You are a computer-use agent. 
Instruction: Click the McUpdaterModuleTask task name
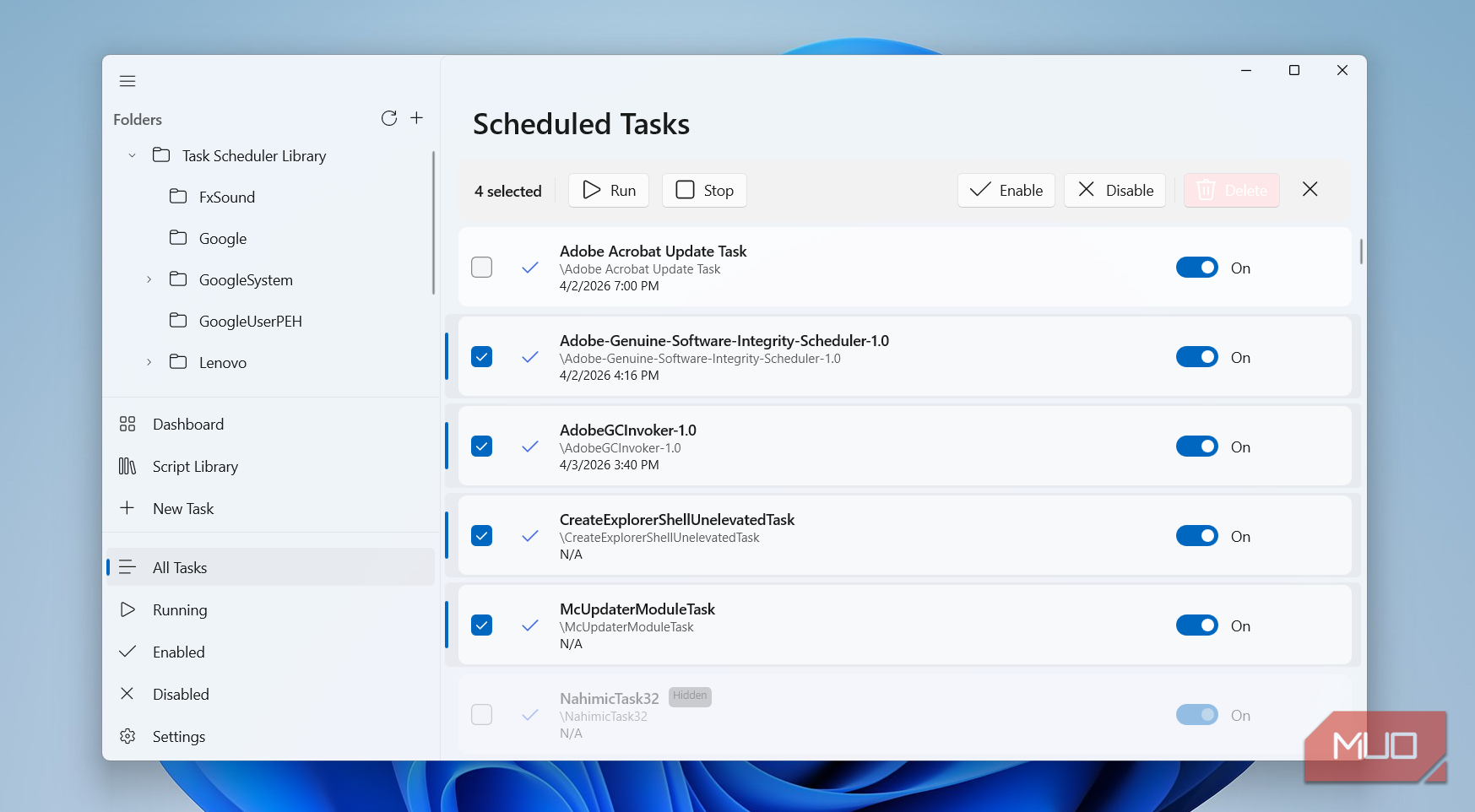(637, 609)
